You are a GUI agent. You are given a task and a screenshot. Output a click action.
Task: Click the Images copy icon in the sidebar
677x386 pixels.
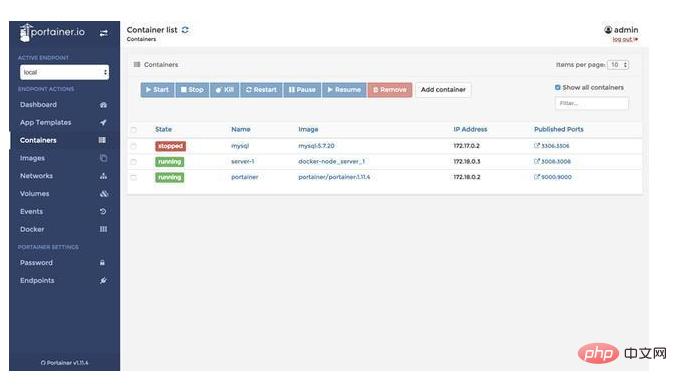tap(103, 158)
